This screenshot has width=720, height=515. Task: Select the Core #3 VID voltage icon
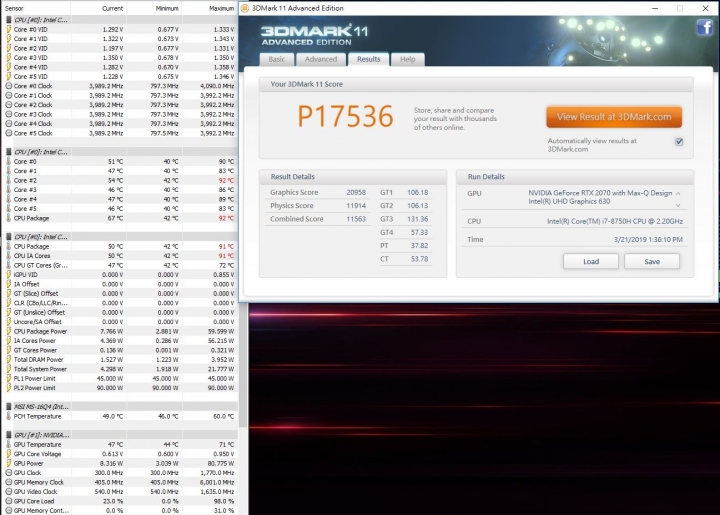tap(8, 57)
